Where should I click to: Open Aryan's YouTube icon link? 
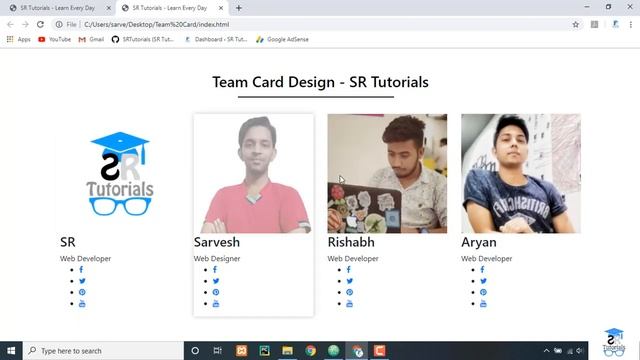(483, 304)
